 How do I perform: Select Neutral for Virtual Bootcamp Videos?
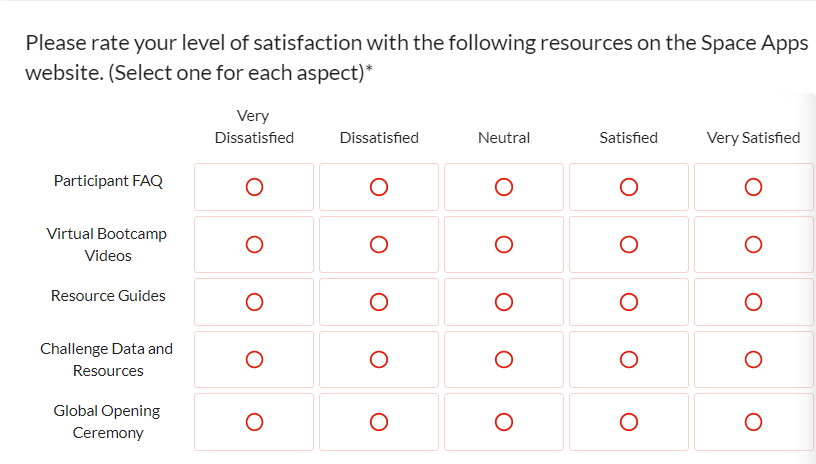point(503,244)
